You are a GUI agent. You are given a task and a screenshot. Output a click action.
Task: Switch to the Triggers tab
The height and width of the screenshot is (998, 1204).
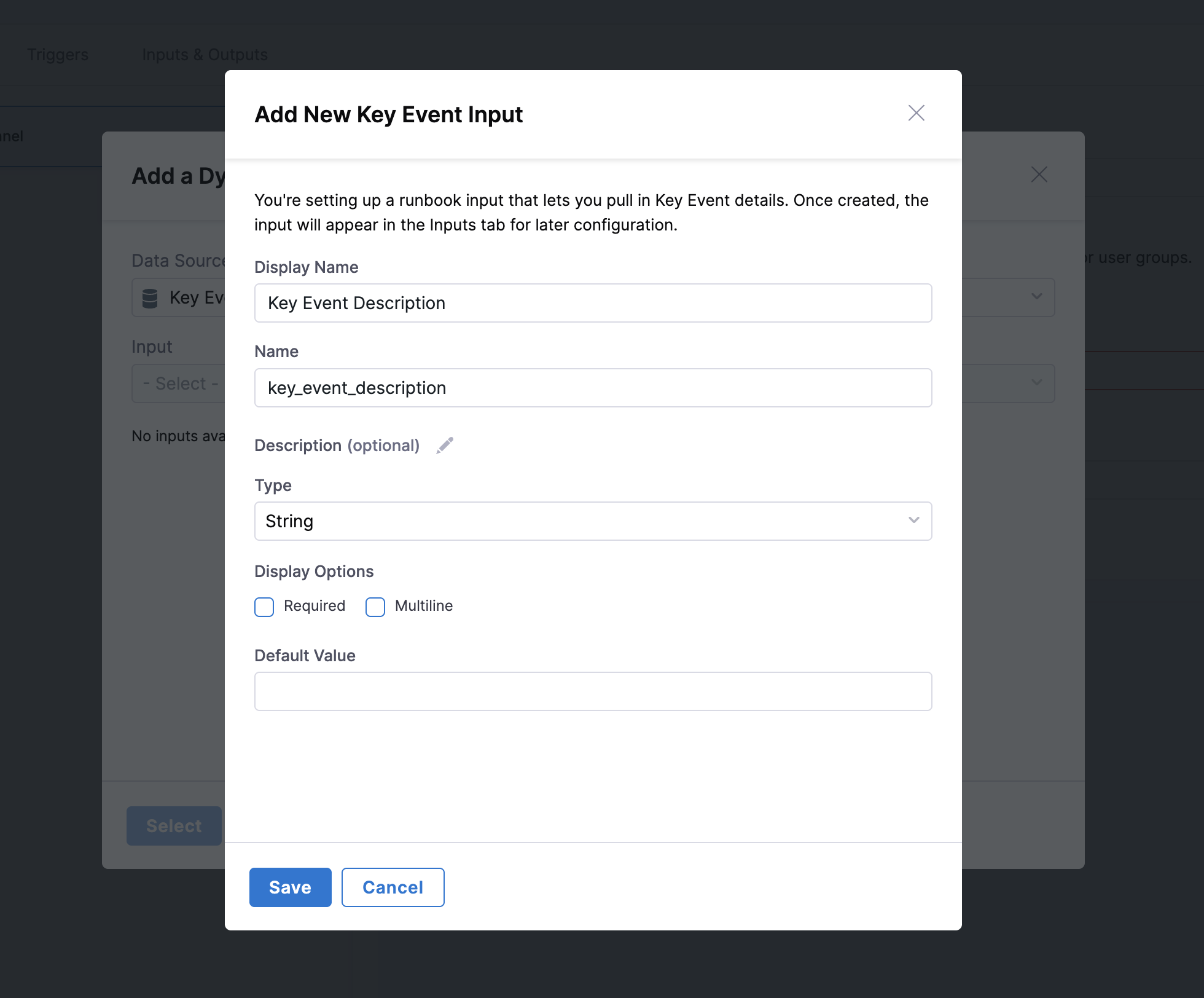click(x=57, y=54)
